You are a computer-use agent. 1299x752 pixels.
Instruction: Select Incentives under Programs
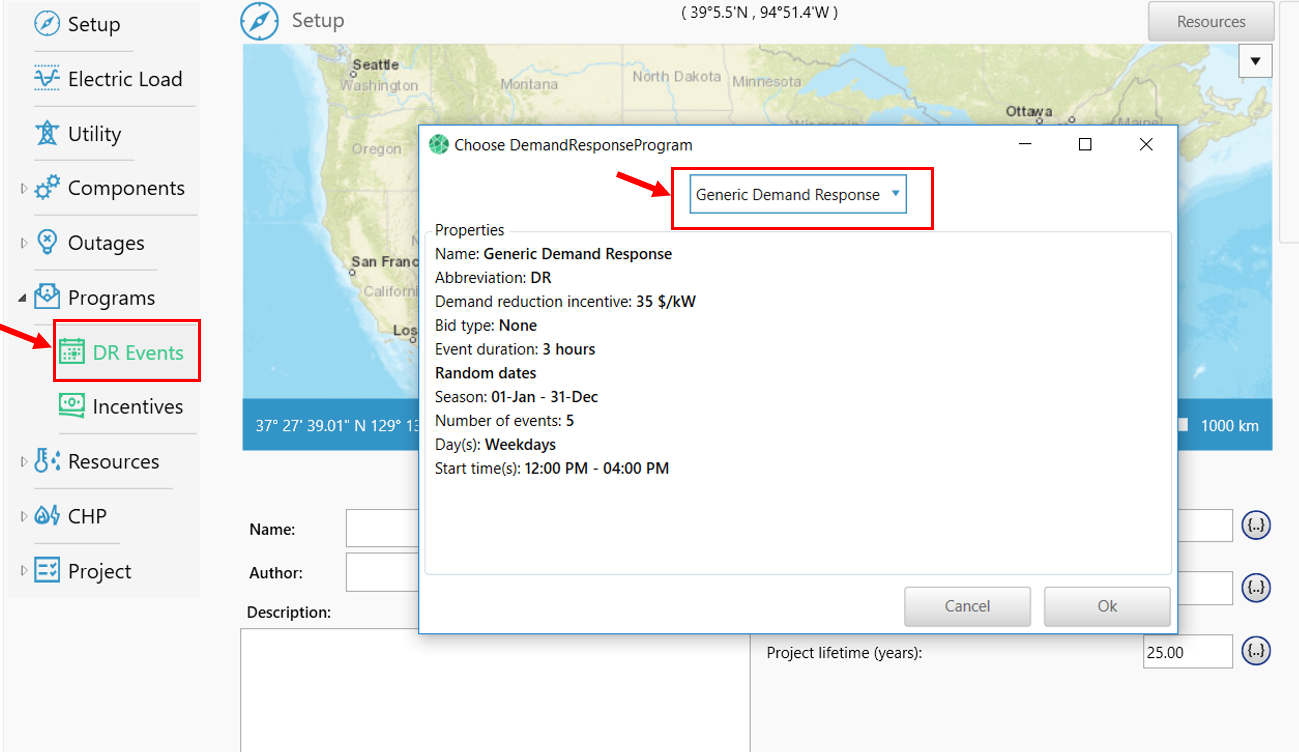(138, 407)
